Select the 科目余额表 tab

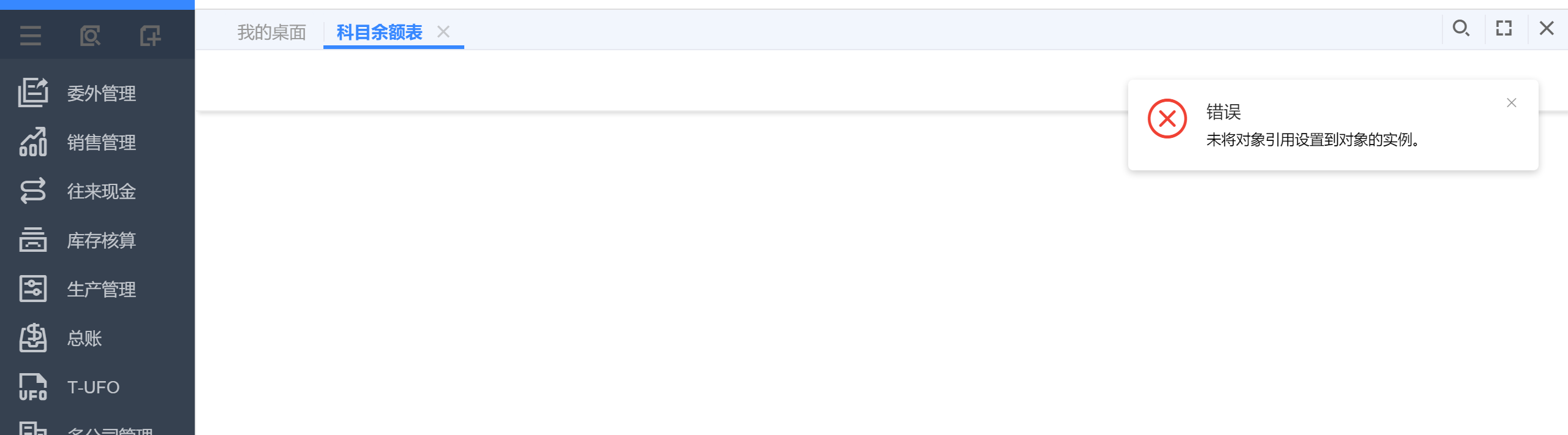pyautogui.click(x=379, y=32)
